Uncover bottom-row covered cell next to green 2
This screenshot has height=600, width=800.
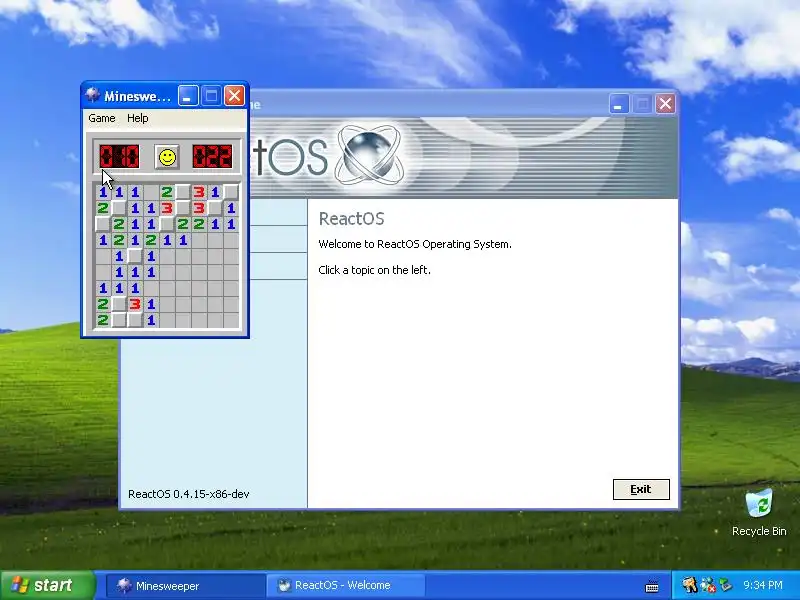[119, 320]
